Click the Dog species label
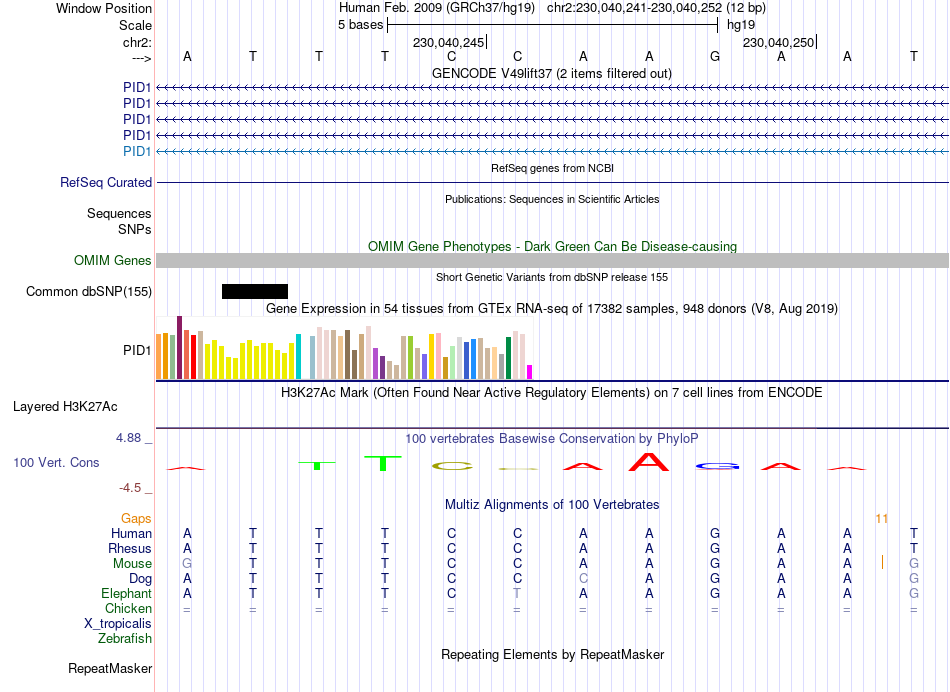950x692 pixels. click(x=140, y=579)
